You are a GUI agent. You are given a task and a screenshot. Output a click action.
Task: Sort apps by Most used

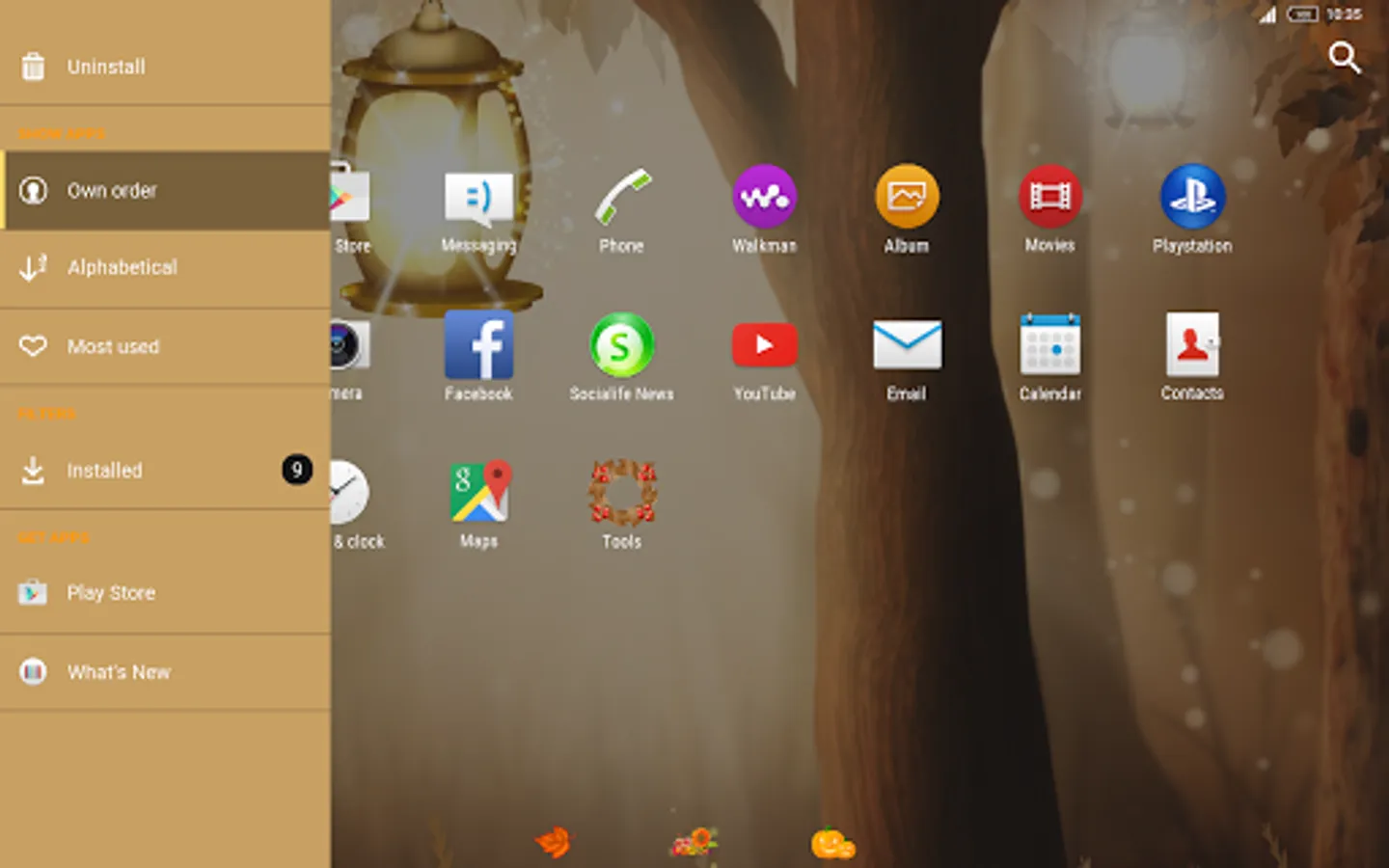(165, 346)
